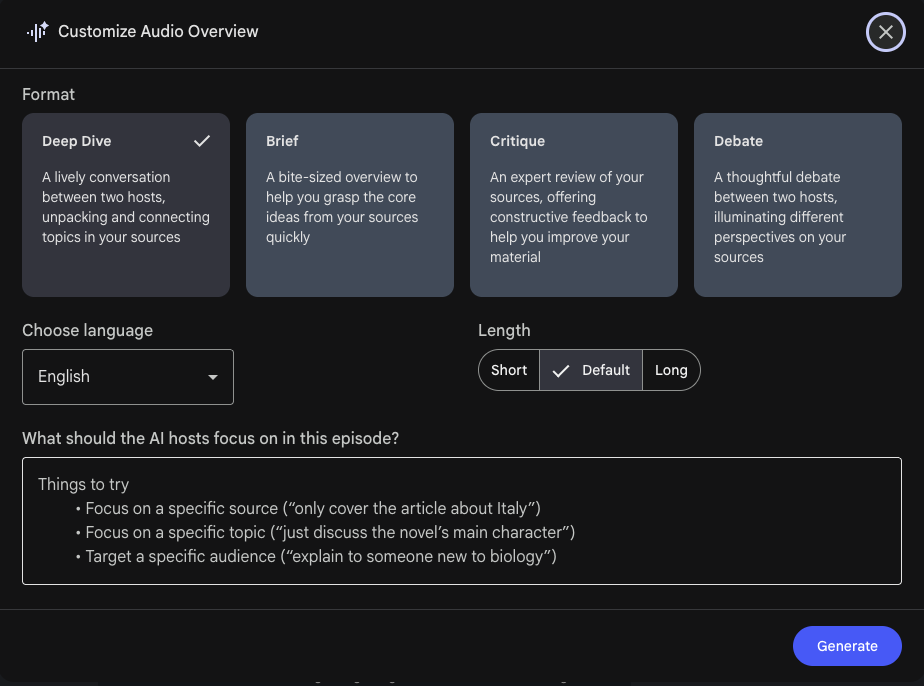Click the Customize Audio Overview title
The image size is (924, 686).
(x=157, y=31)
